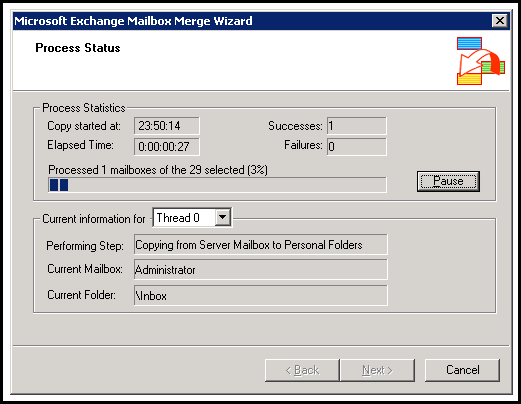Click the 'Current Folder:' label
The image size is (521, 404).
81,295
